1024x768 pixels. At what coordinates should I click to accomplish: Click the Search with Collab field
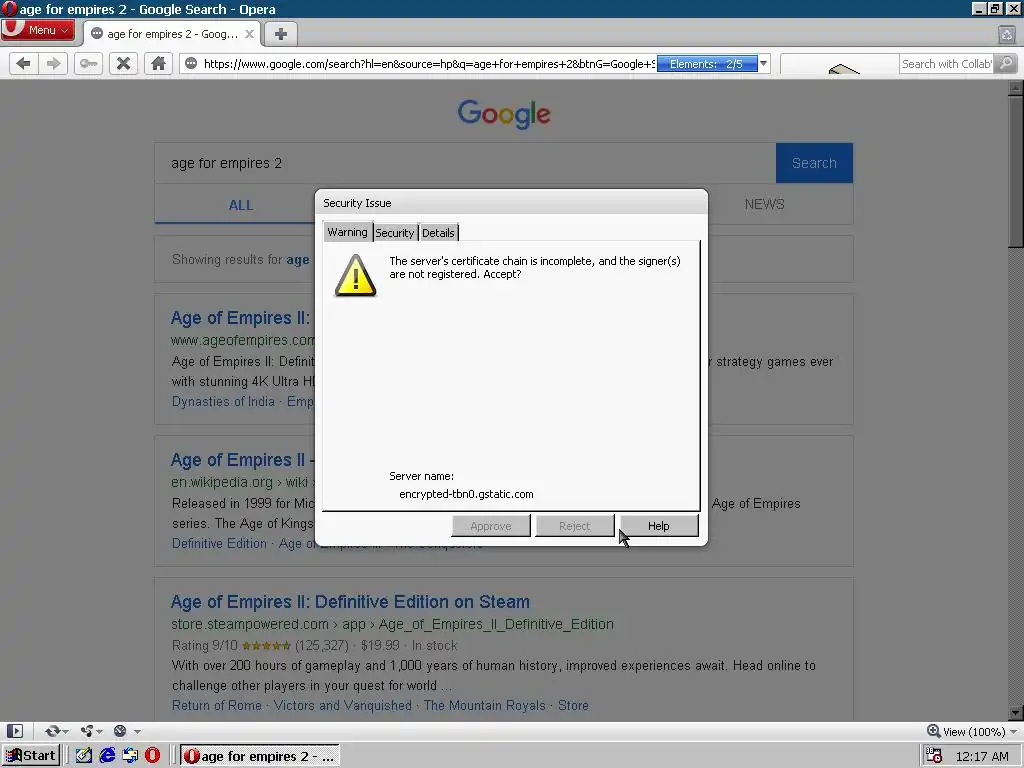point(946,63)
